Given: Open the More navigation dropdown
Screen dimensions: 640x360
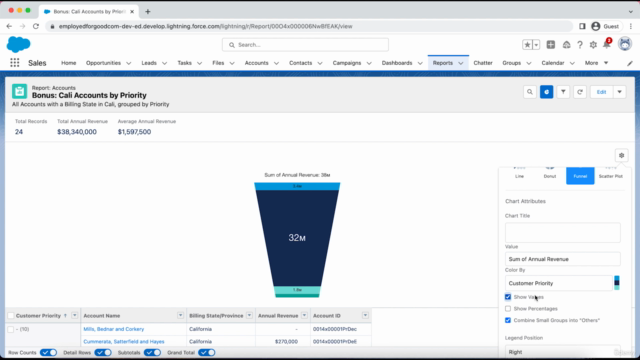Looking at the screenshot, I should click(596, 63).
